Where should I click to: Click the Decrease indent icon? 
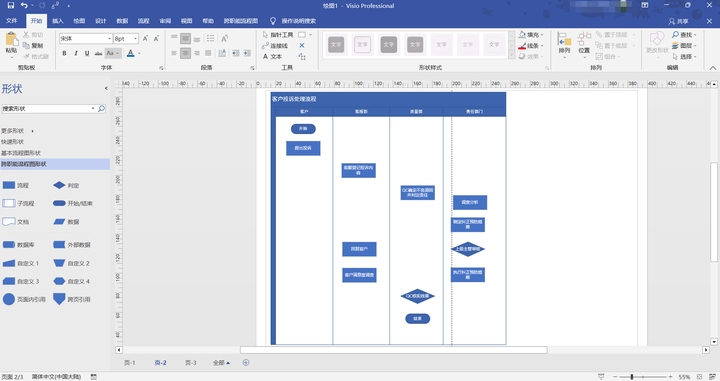236,53
